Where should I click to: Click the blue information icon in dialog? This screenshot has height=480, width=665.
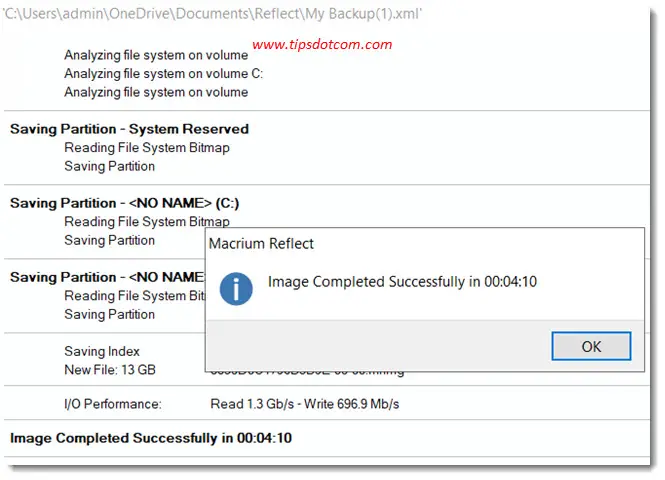236,289
